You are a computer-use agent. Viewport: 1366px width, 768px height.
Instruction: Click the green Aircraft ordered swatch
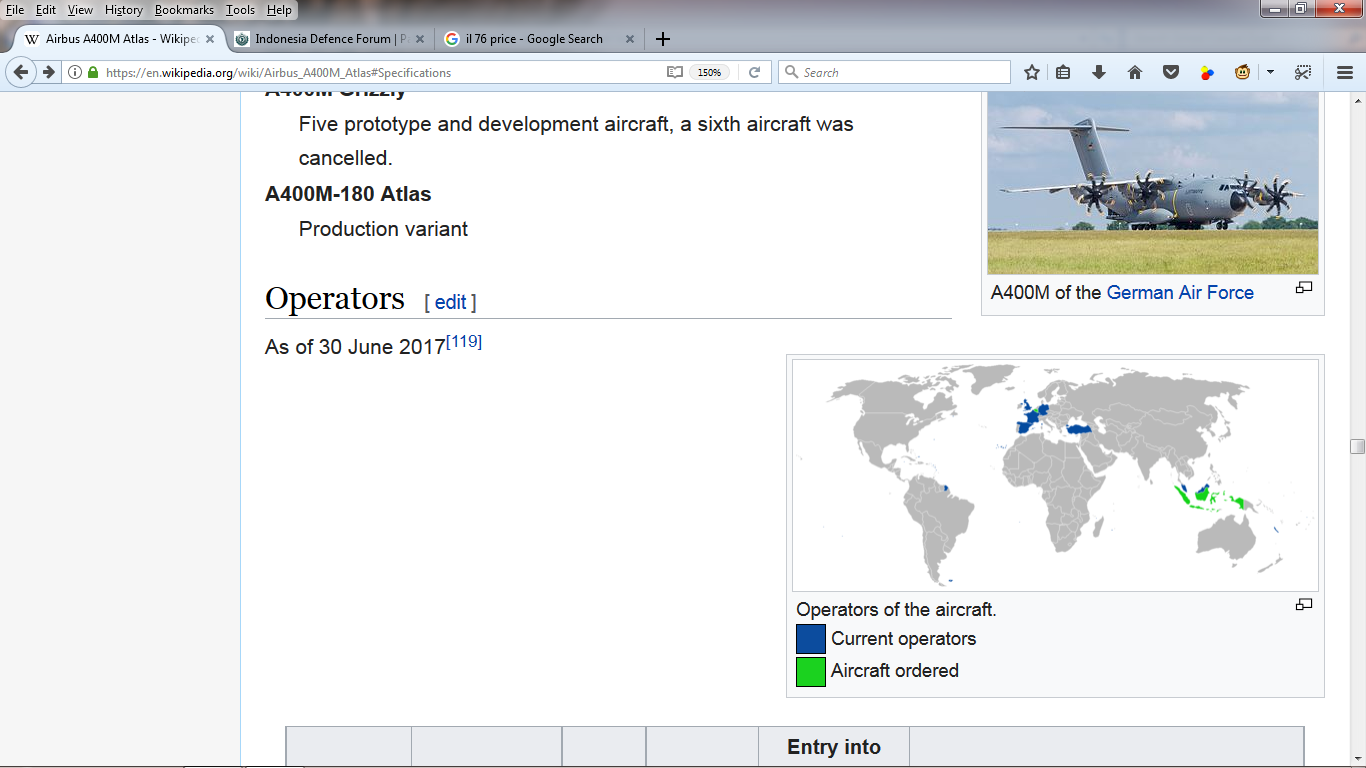(811, 671)
